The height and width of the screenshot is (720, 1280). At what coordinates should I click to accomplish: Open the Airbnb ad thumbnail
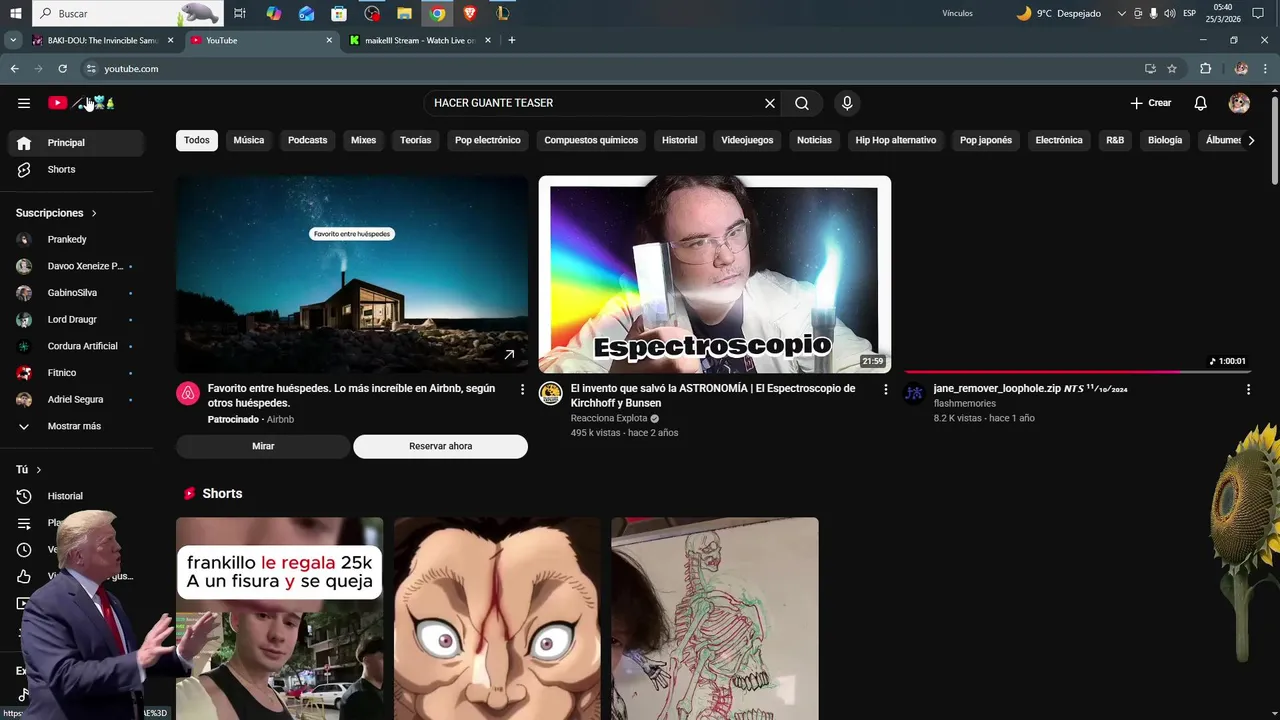352,275
